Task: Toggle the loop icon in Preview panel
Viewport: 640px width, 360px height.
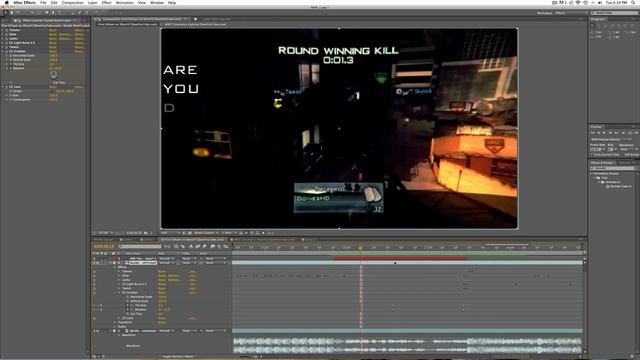Action: (x=630, y=133)
